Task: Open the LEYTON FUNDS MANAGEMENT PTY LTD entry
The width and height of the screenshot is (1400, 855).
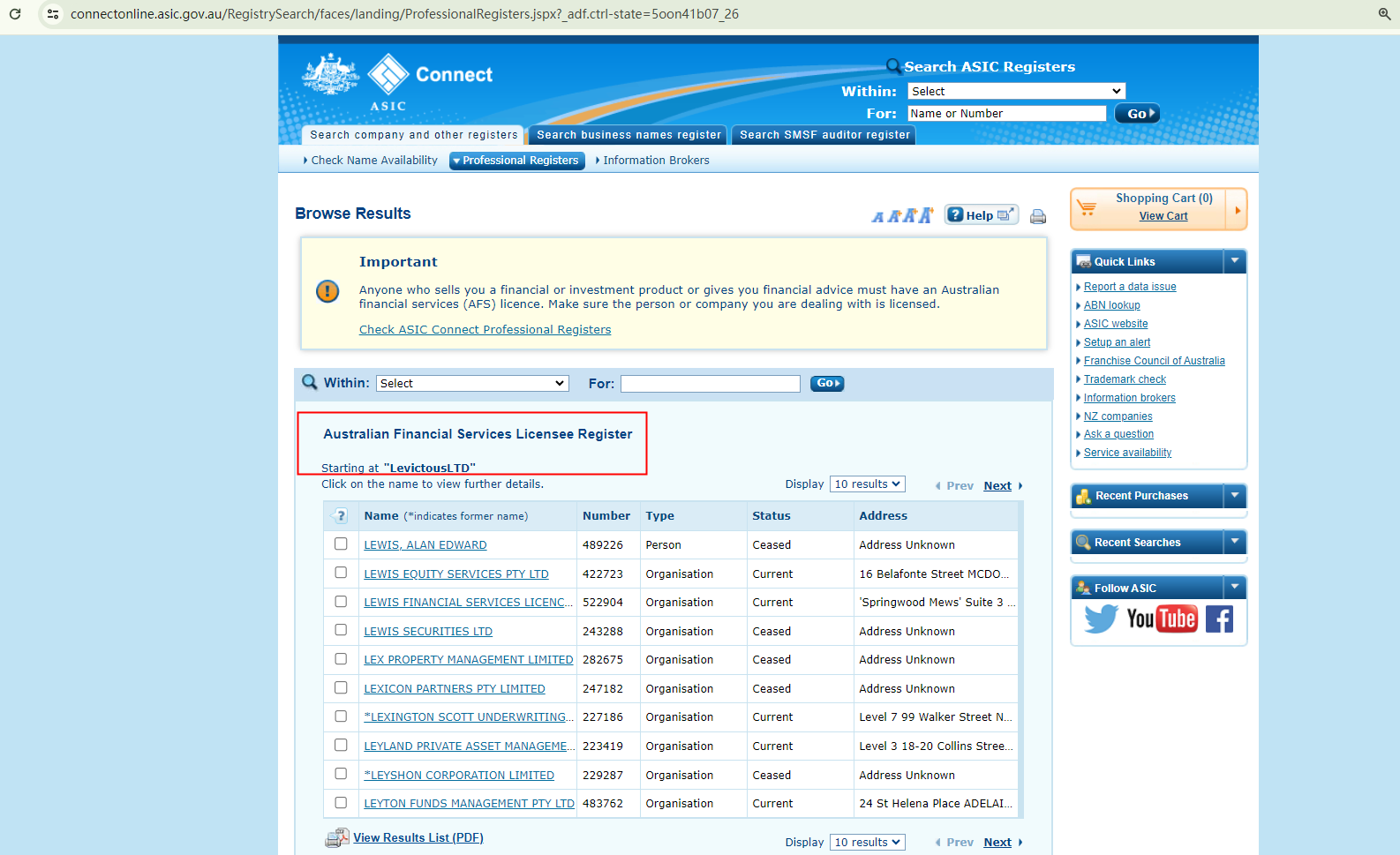Action: (469, 804)
